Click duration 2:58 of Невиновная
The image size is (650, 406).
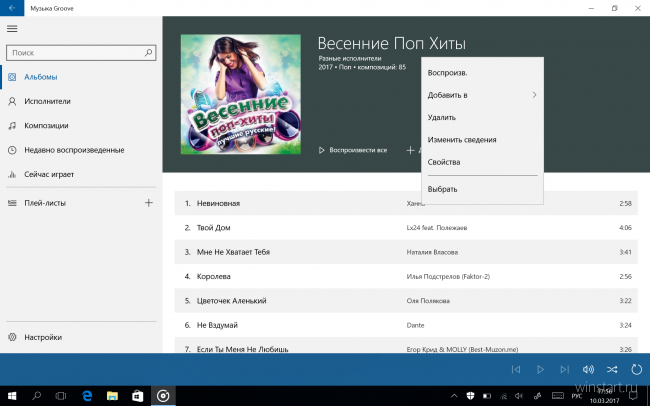[x=625, y=203]
